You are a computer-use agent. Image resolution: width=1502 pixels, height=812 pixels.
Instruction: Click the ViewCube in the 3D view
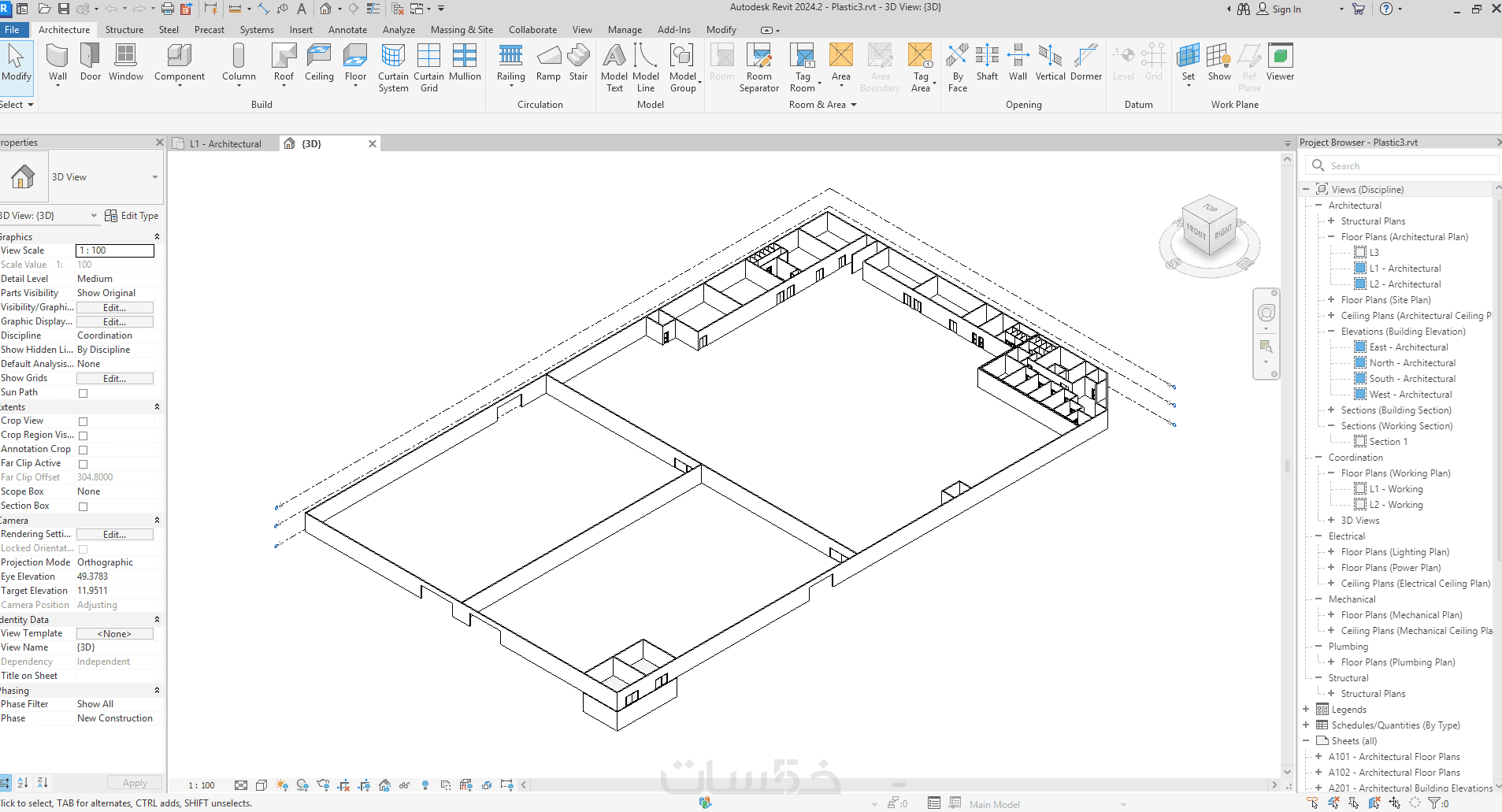click(x=1209, y=227)
